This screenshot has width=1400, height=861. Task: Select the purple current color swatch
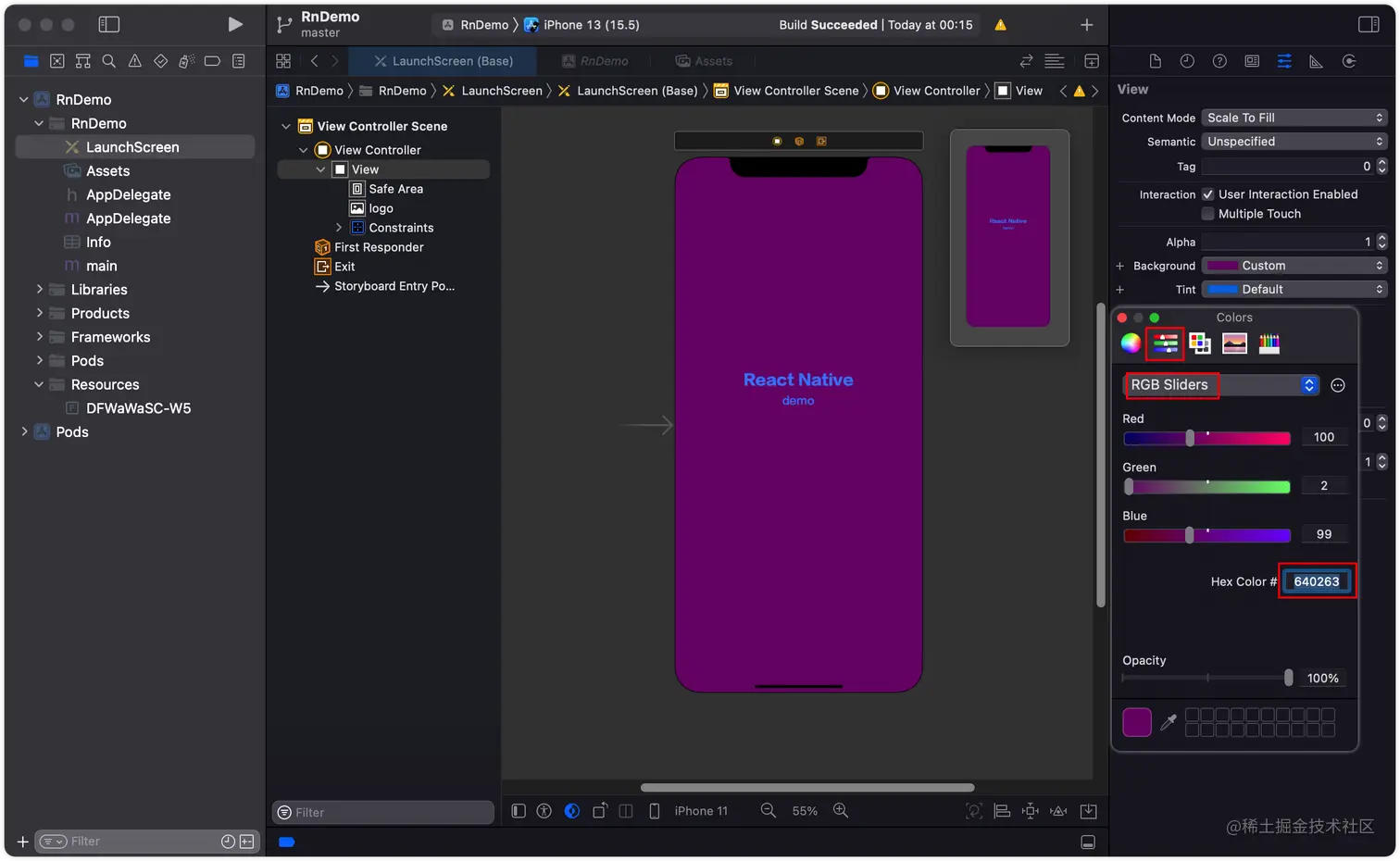pos(1137,721)
